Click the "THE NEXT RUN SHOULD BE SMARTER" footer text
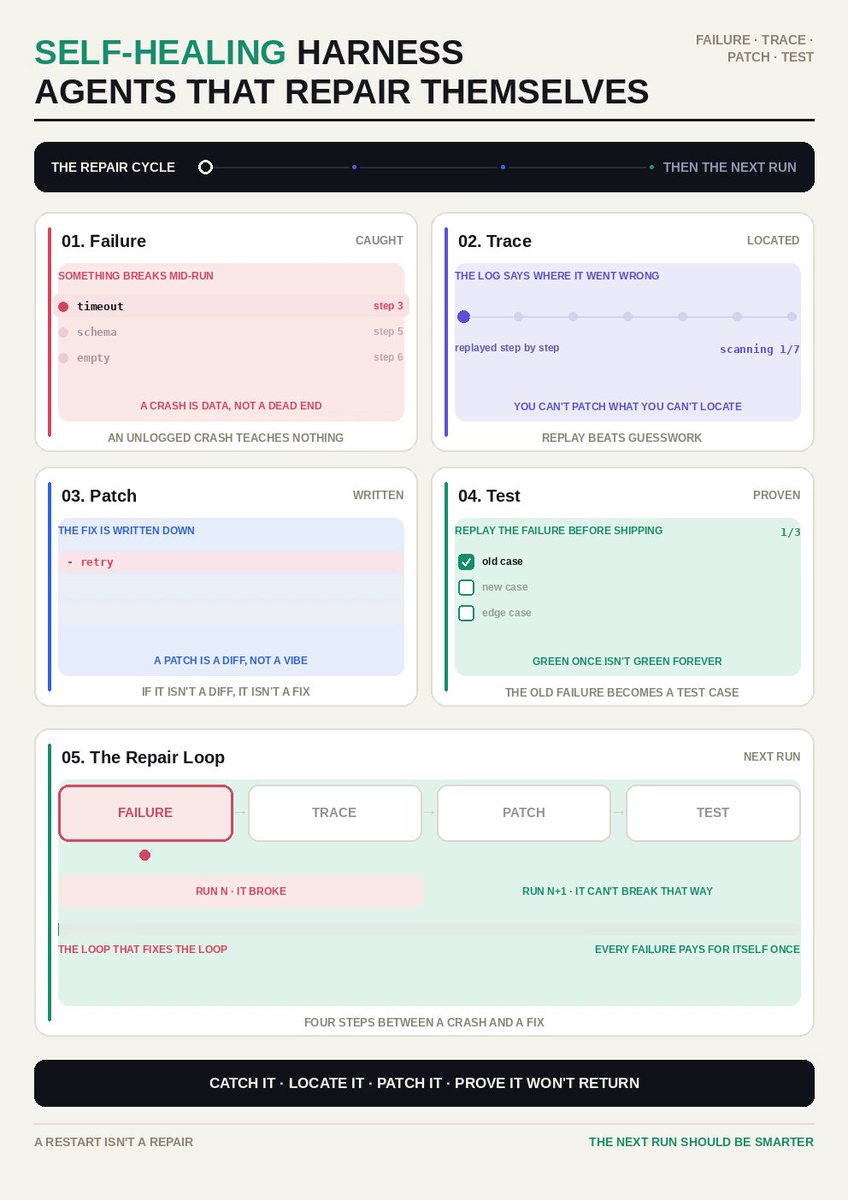The height and width of the screenshot is (1200, 848). click(x=701, y=1142)
